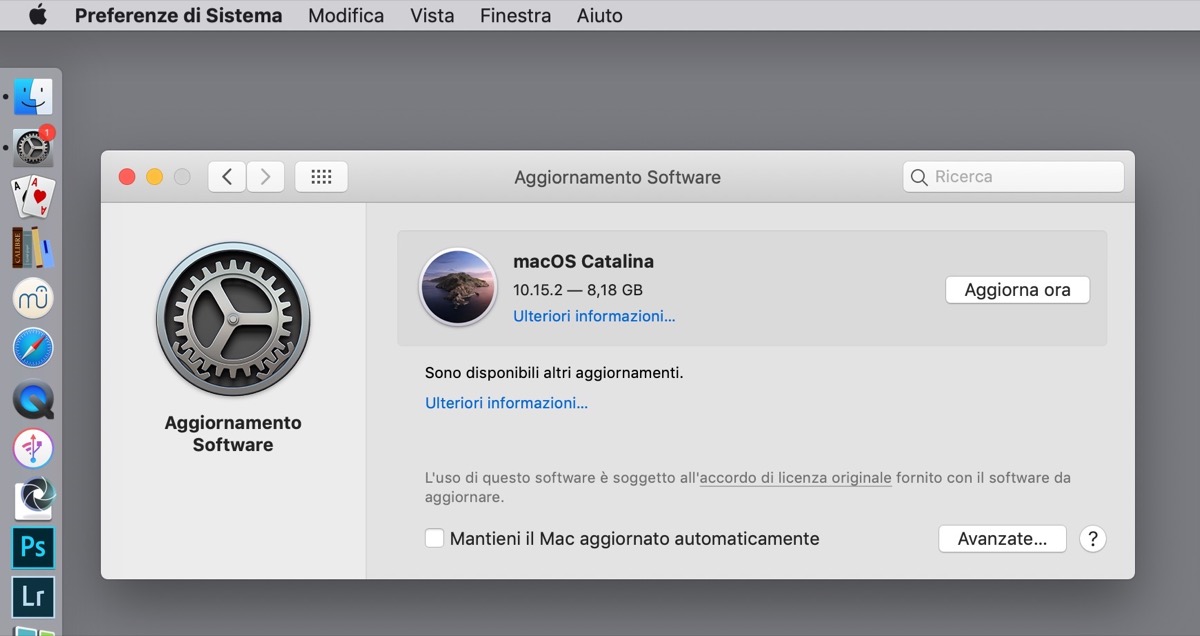This screenshot has height=636, width=1200.
Task: Open System Preferences from the Dock
Action: 33,147
